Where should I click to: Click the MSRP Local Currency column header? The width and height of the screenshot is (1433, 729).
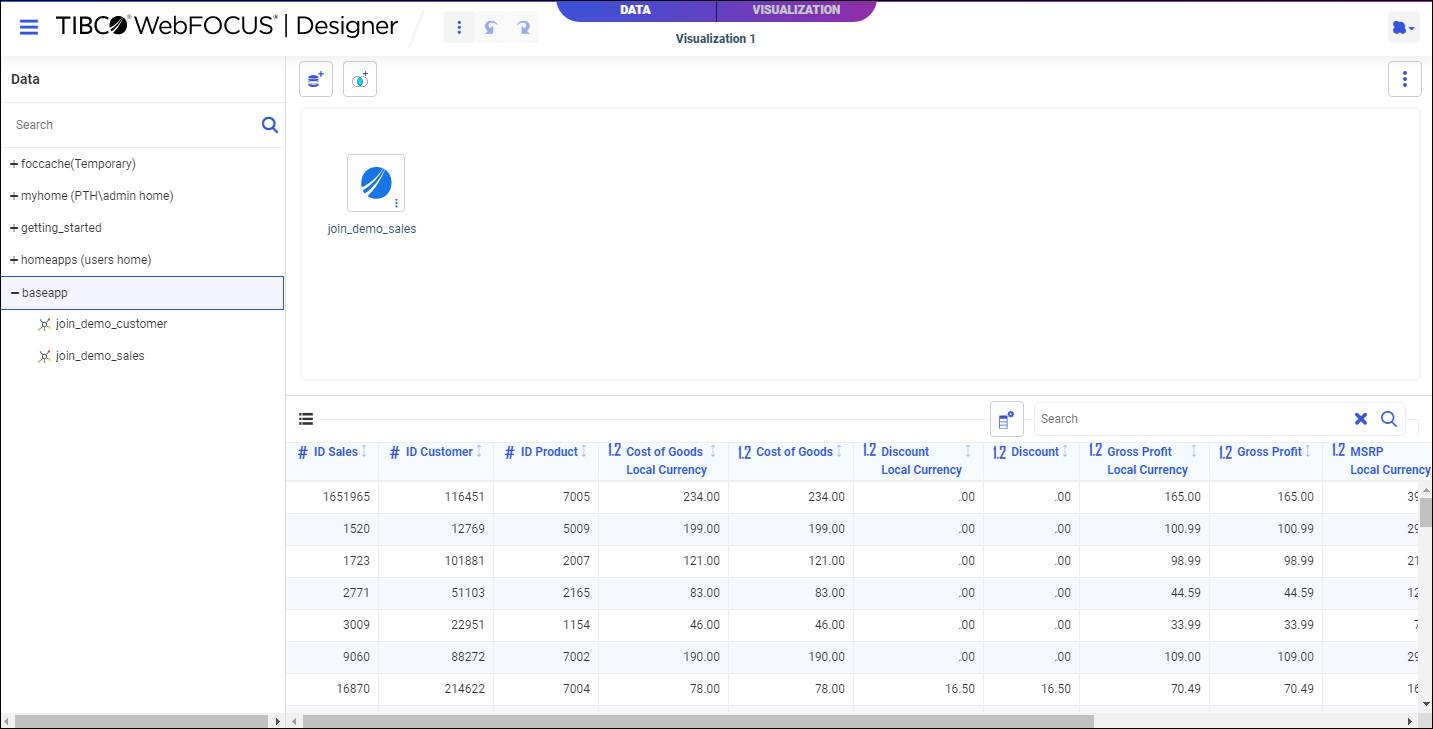click(1377, 462)
